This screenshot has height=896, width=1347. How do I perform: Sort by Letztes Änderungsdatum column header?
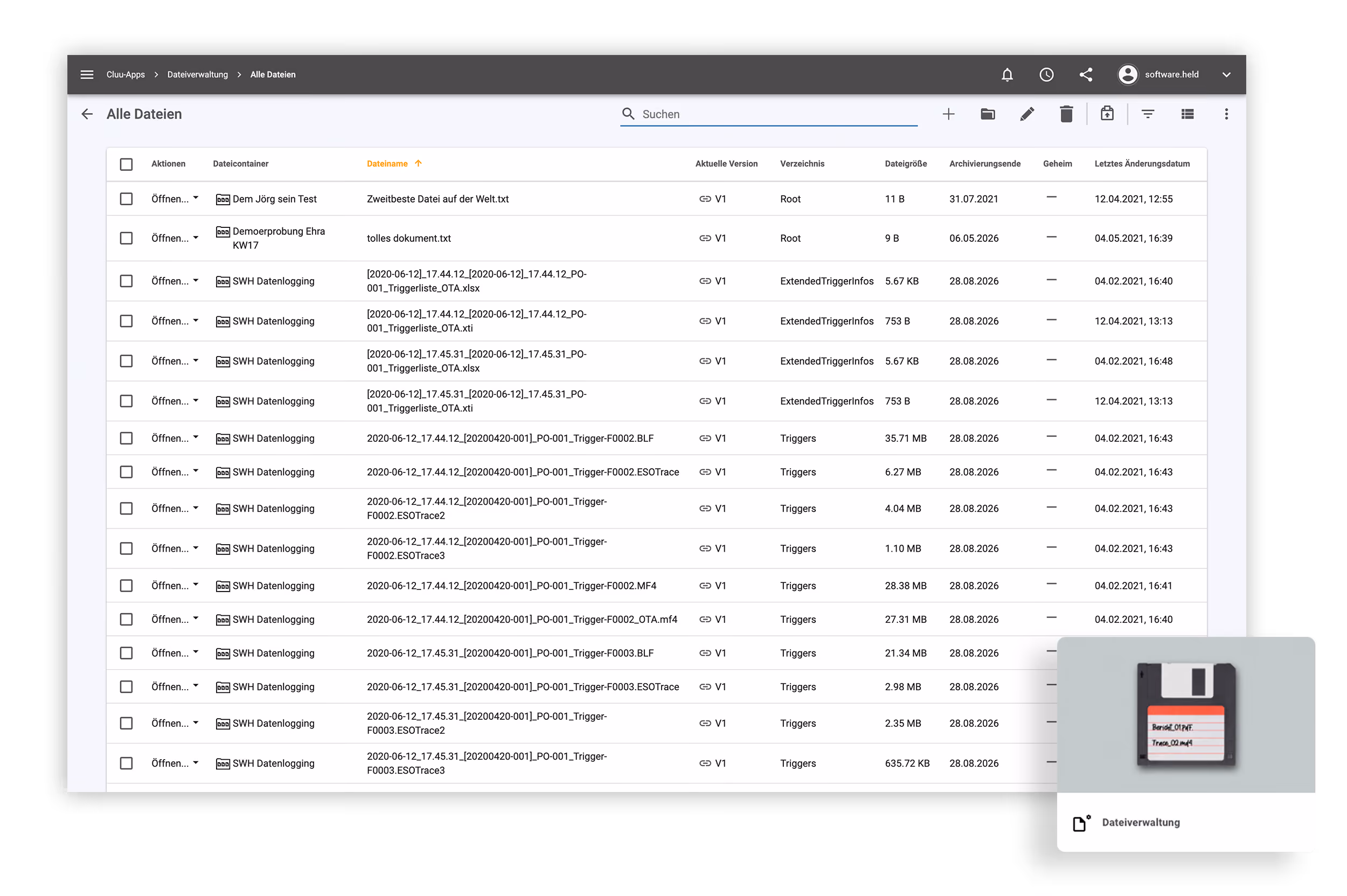tap(1142, 163)
